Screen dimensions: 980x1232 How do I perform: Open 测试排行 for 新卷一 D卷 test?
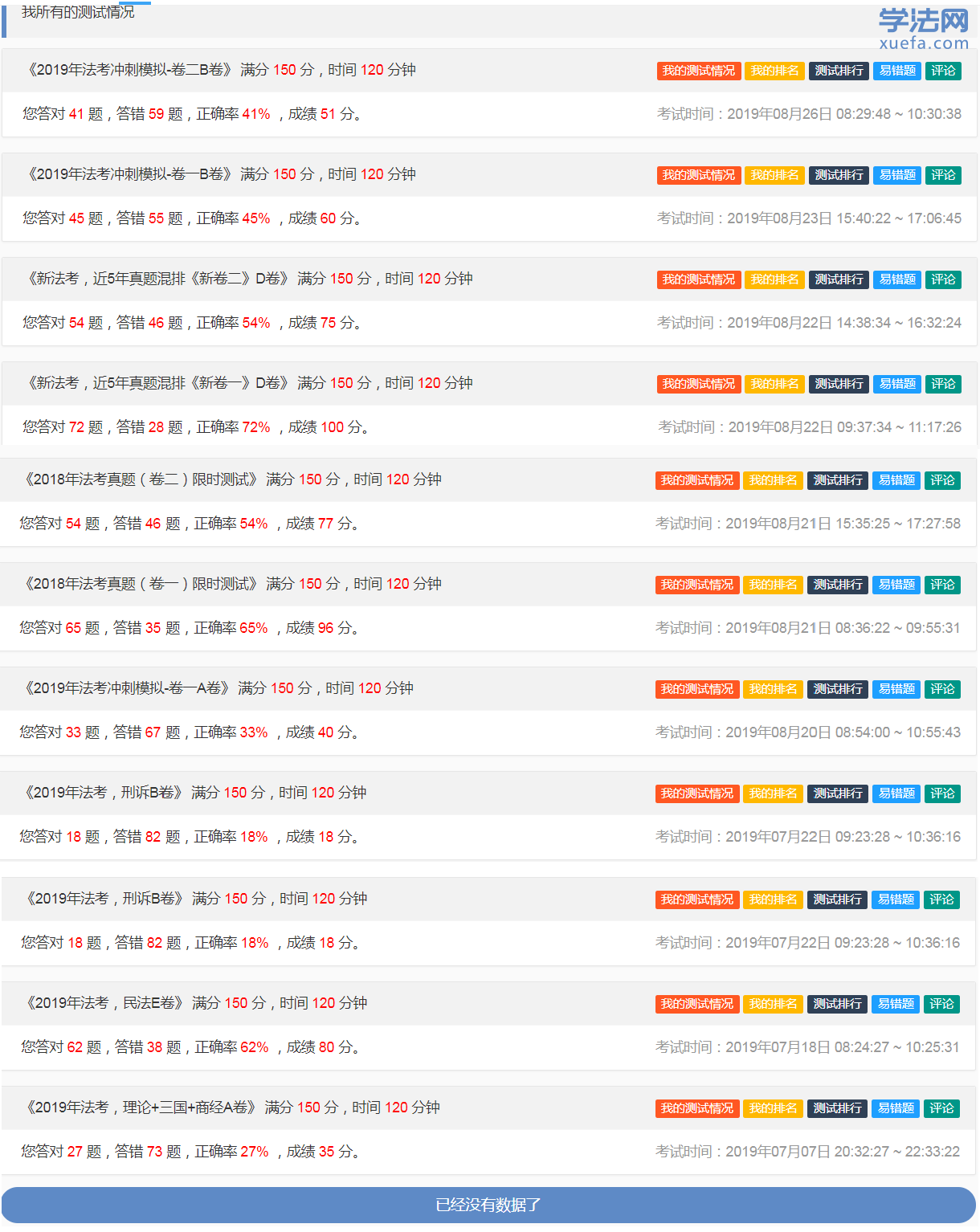pos(839,384)
